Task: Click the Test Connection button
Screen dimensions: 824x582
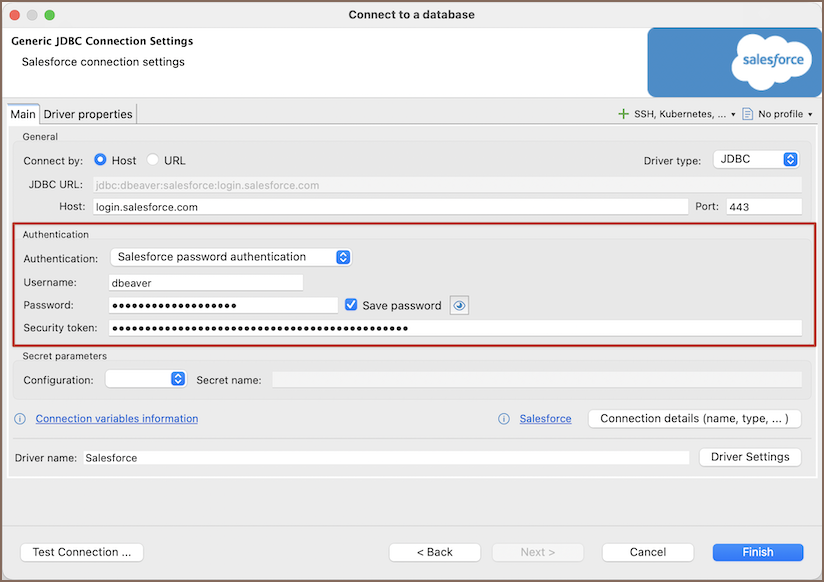Action: click(82, 552)
